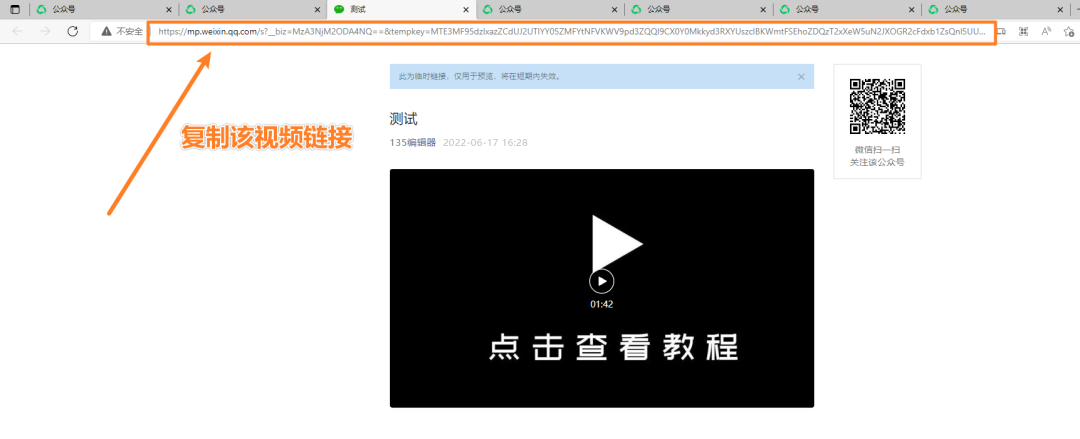1080x439 pixels.
Task: Dismiss the blue temporary link notice
Action: point(800,76)
